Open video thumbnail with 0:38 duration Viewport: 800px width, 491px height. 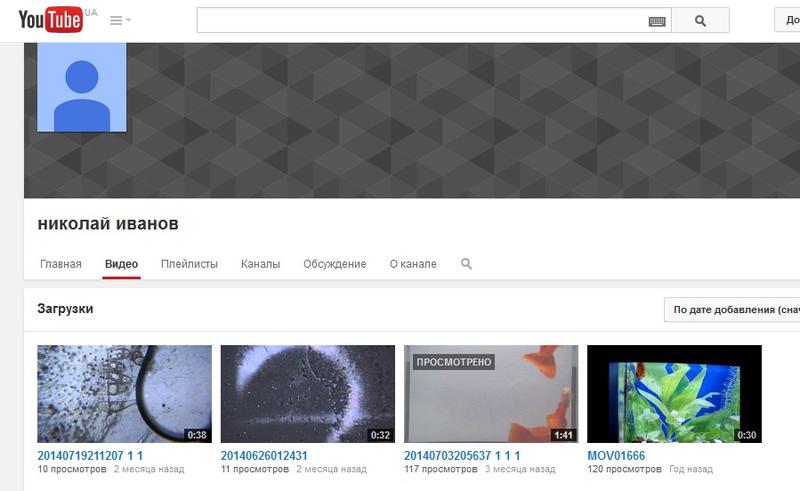coord(124,394)
